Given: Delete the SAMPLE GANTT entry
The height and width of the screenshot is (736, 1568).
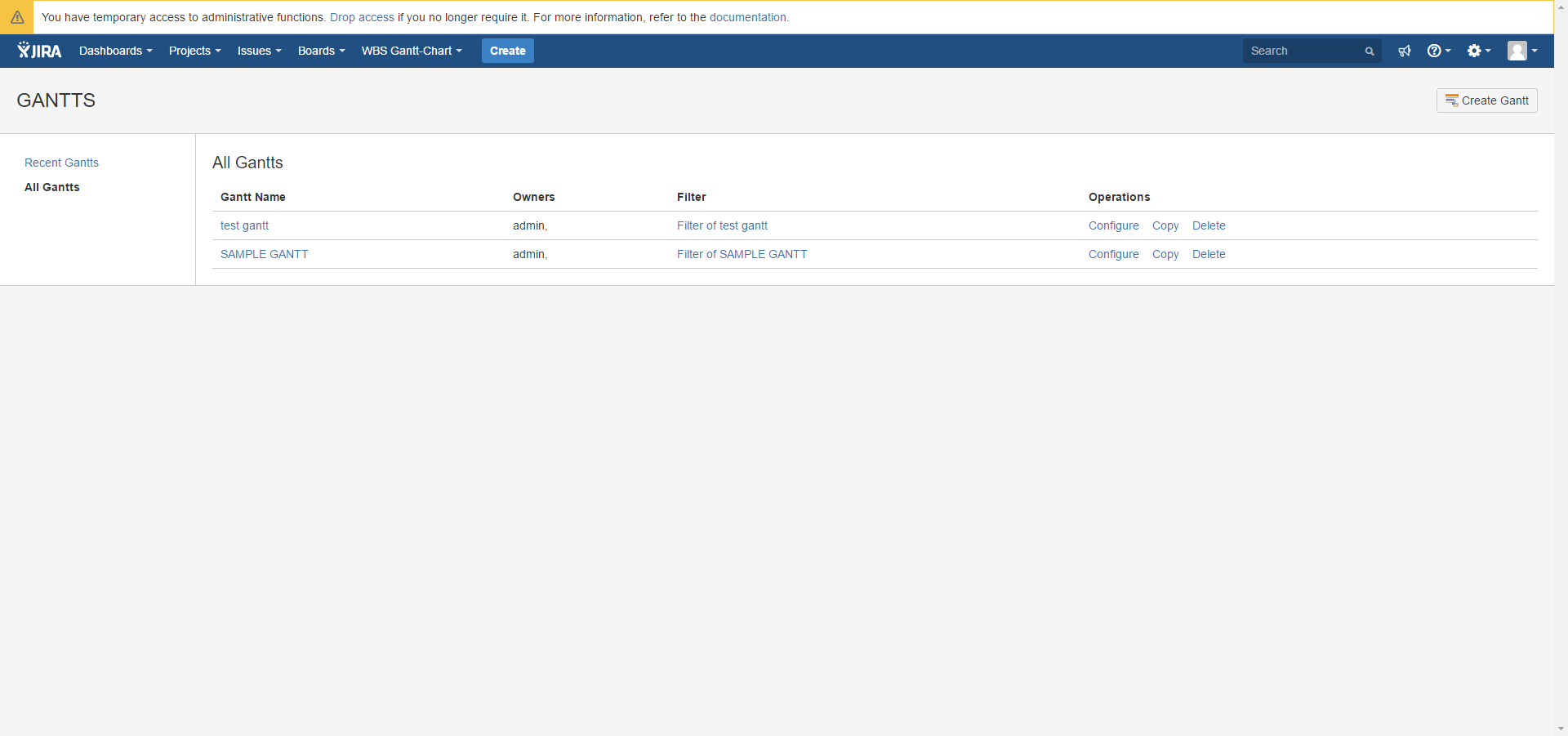Looking at the screenshot, I should (x=1208, y=254).
